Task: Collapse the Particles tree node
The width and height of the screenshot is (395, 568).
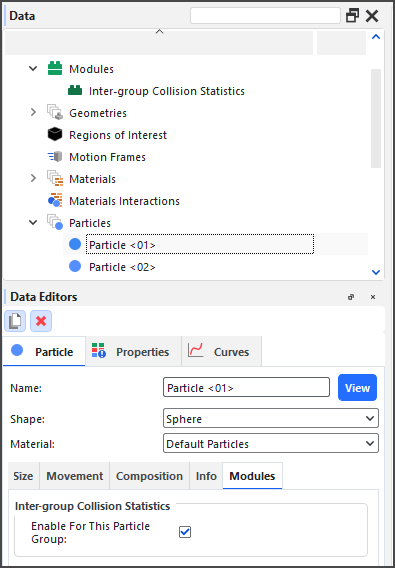Action: (x=33, y=222)
